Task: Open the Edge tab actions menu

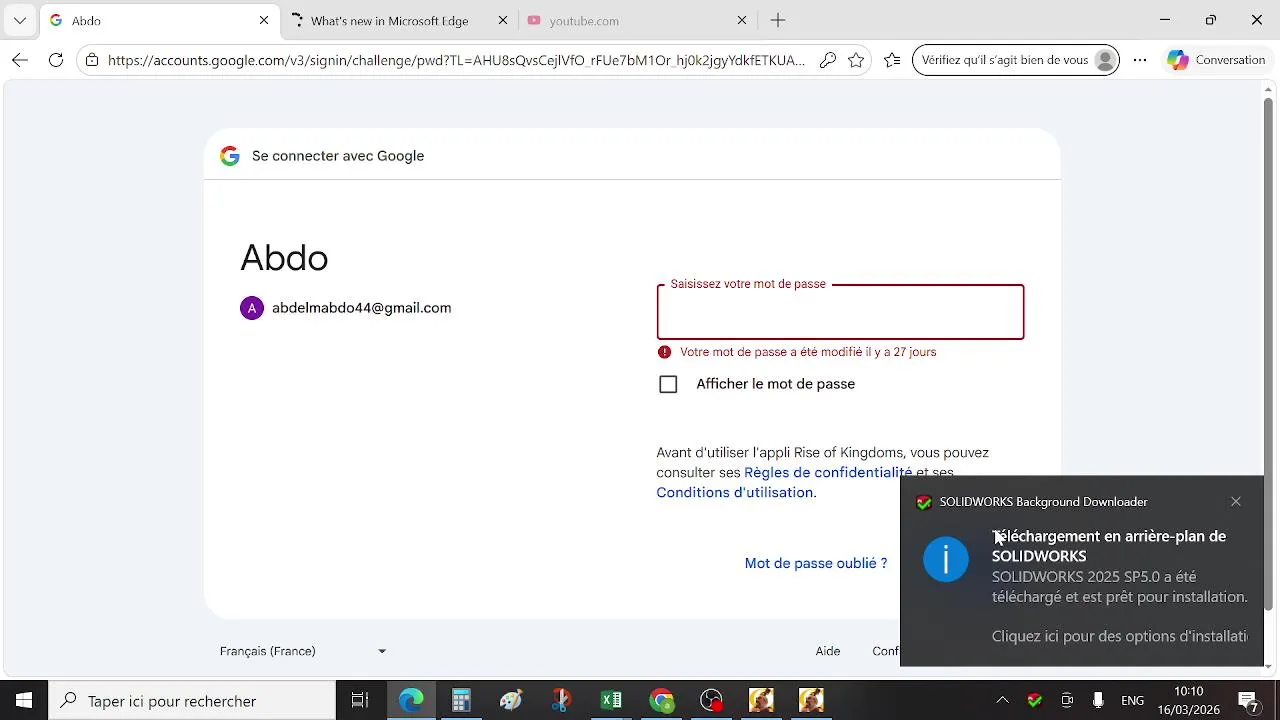Action: 20,20
